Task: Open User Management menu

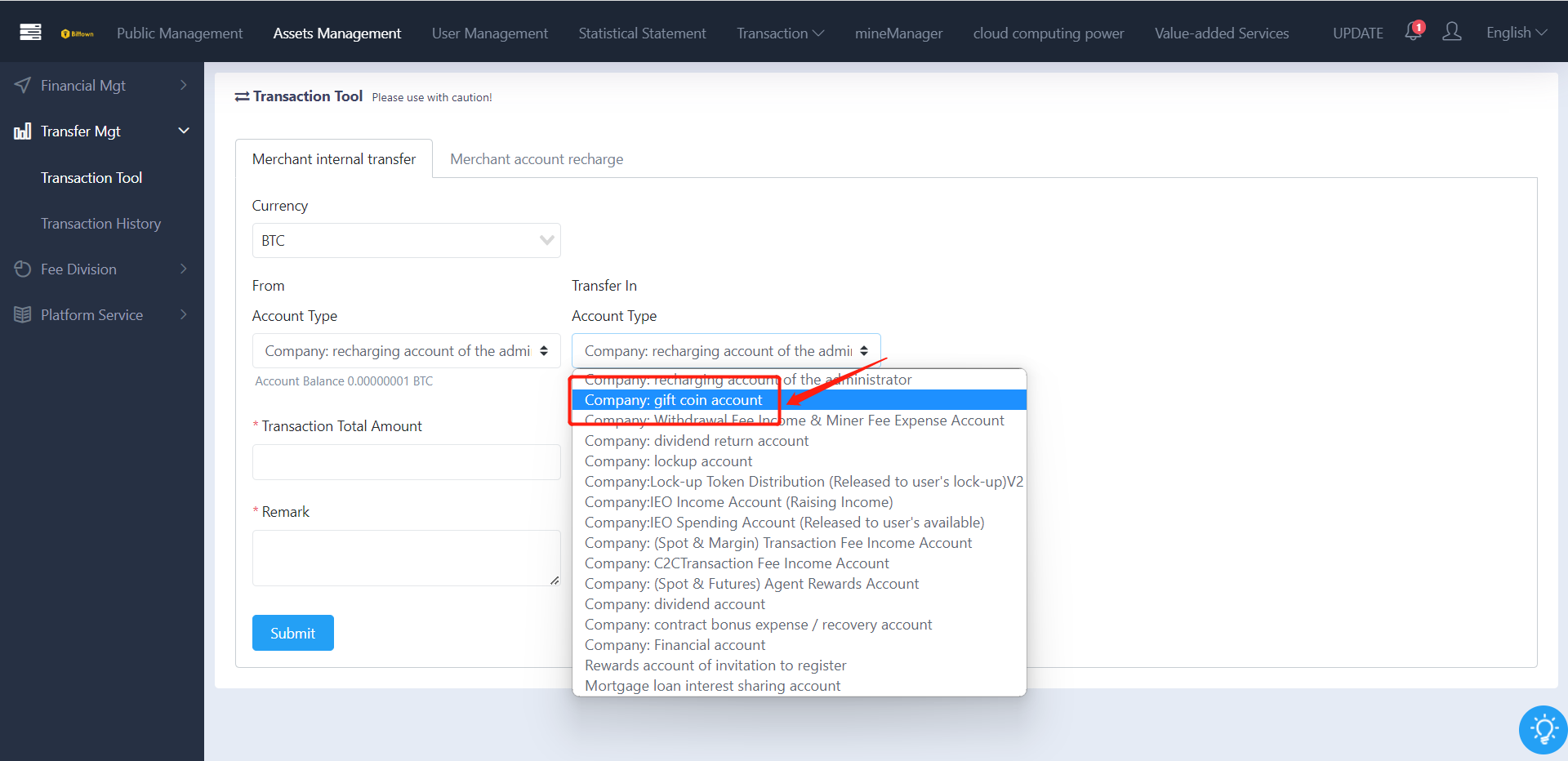Action: [x=490, y=33]
